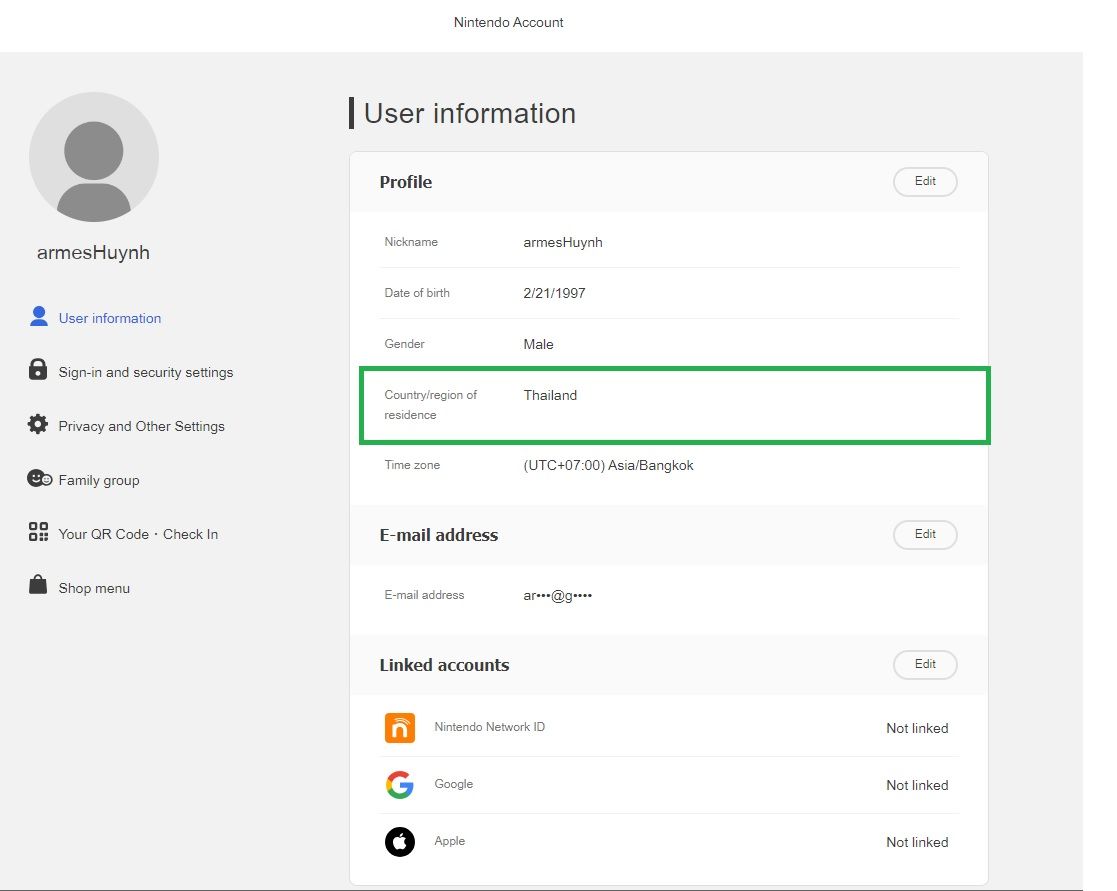Click the armesHuynh name under the avatar
1117x891 pixels.
tap(93, 253)
